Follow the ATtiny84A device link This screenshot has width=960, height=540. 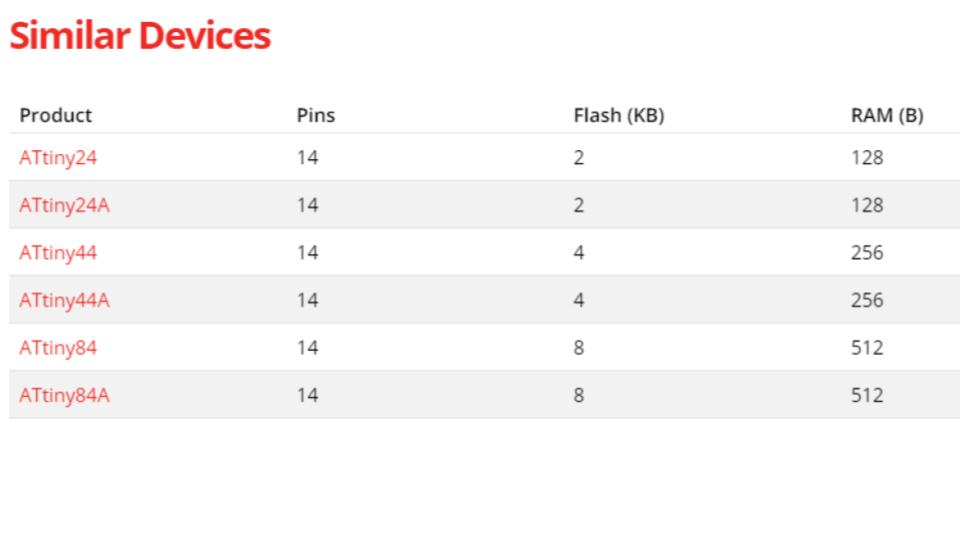coord(64,395)
